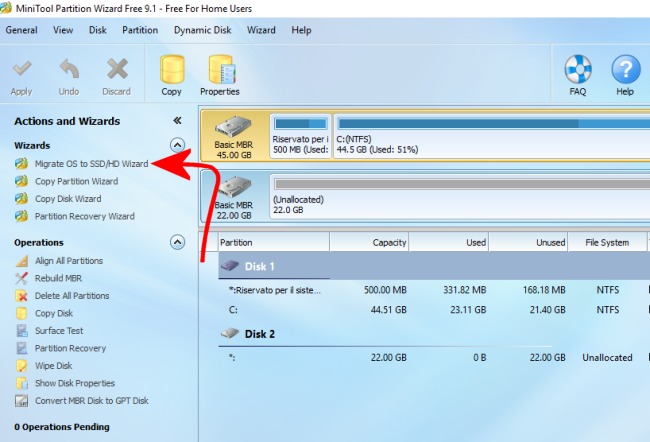
Task: Select Convert MBR Disk to GPT Disk
Action: [92, 401]
